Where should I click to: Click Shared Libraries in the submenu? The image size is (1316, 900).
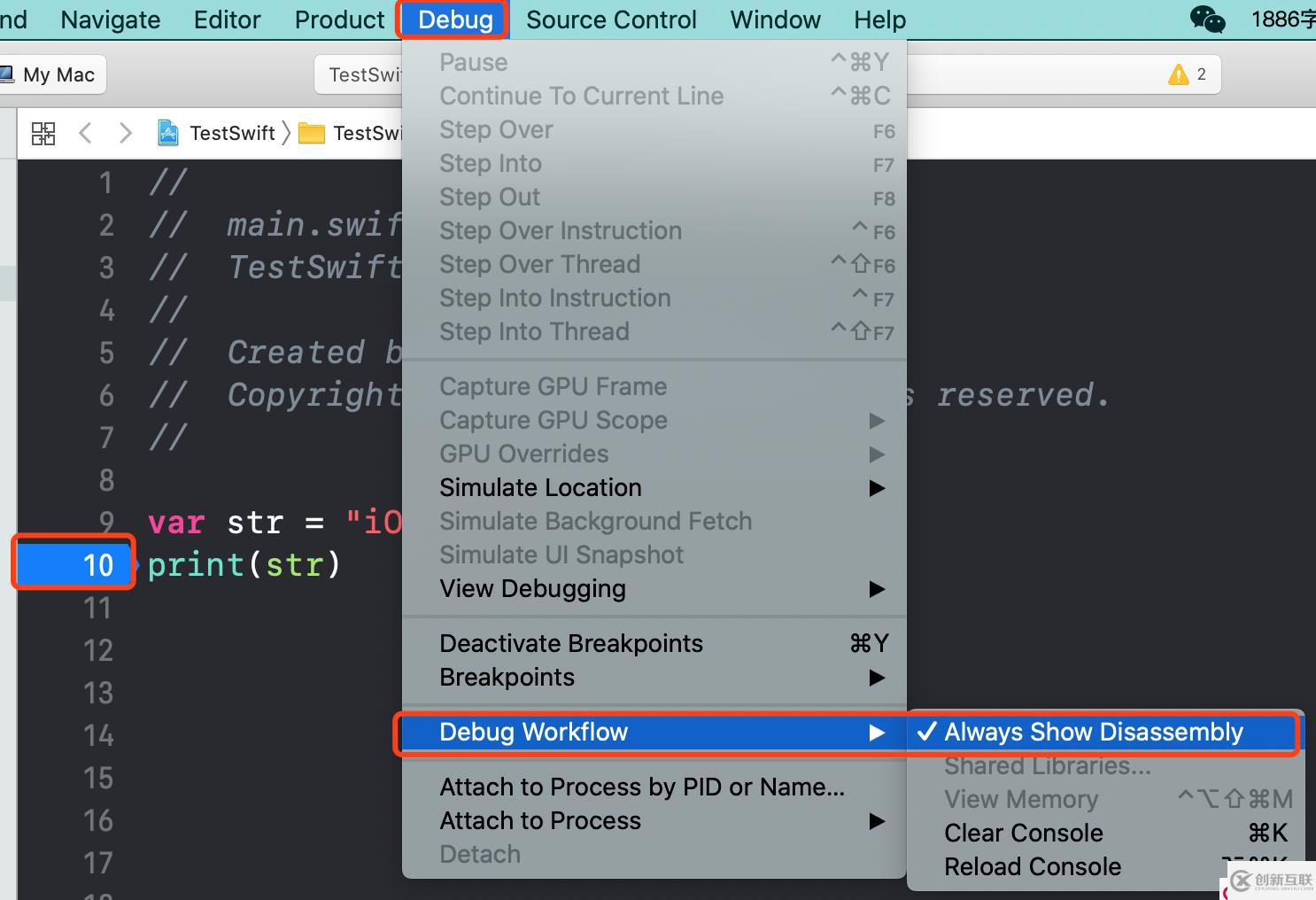(1103, 765)
